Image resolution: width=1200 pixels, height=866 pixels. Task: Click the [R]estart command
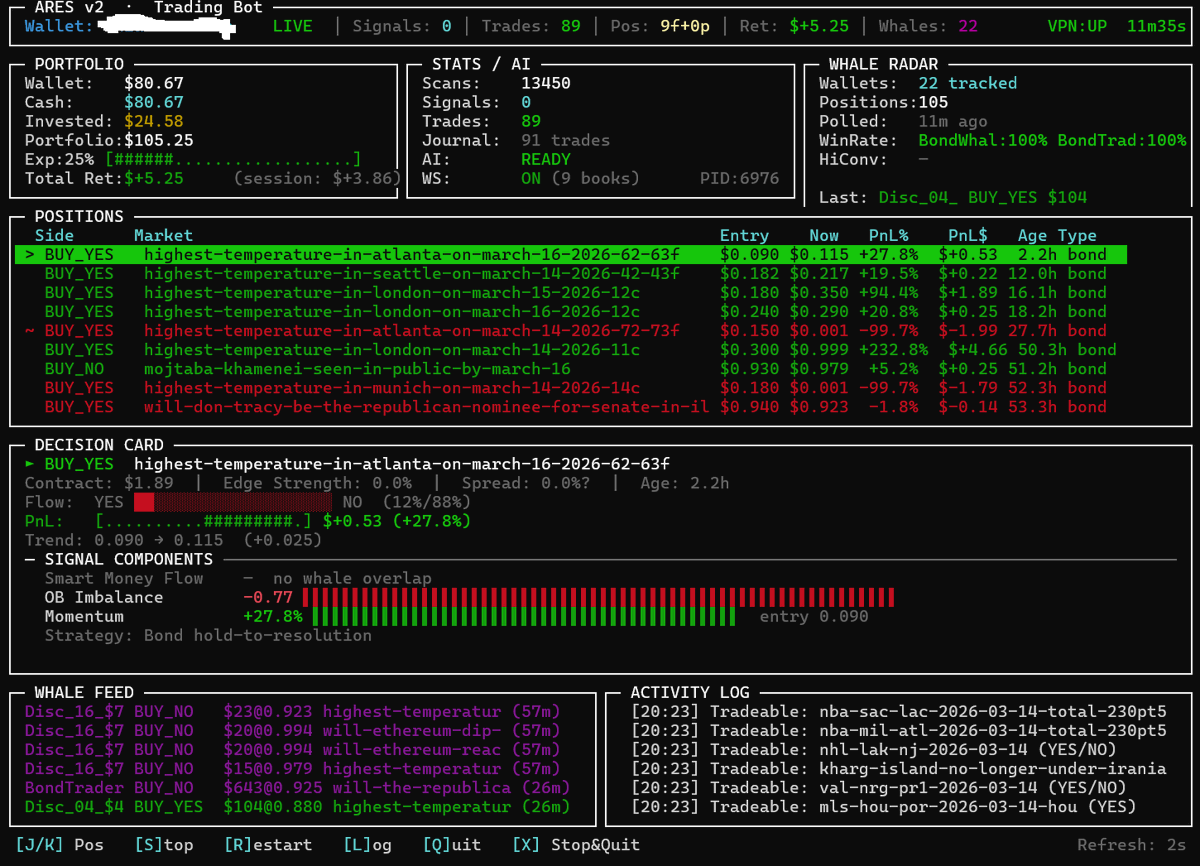point(268,845)
